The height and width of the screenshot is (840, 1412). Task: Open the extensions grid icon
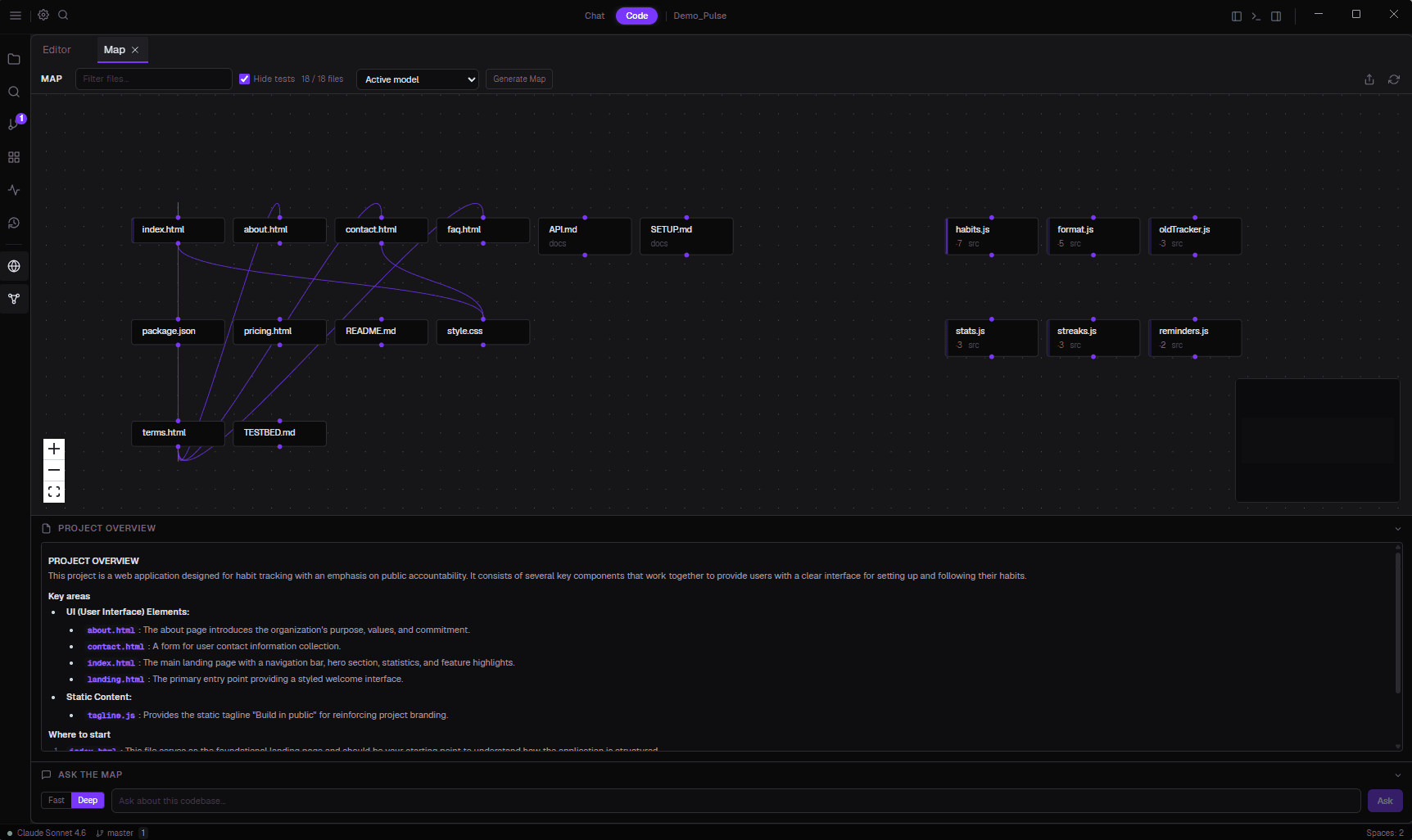(x=14, y=157)
